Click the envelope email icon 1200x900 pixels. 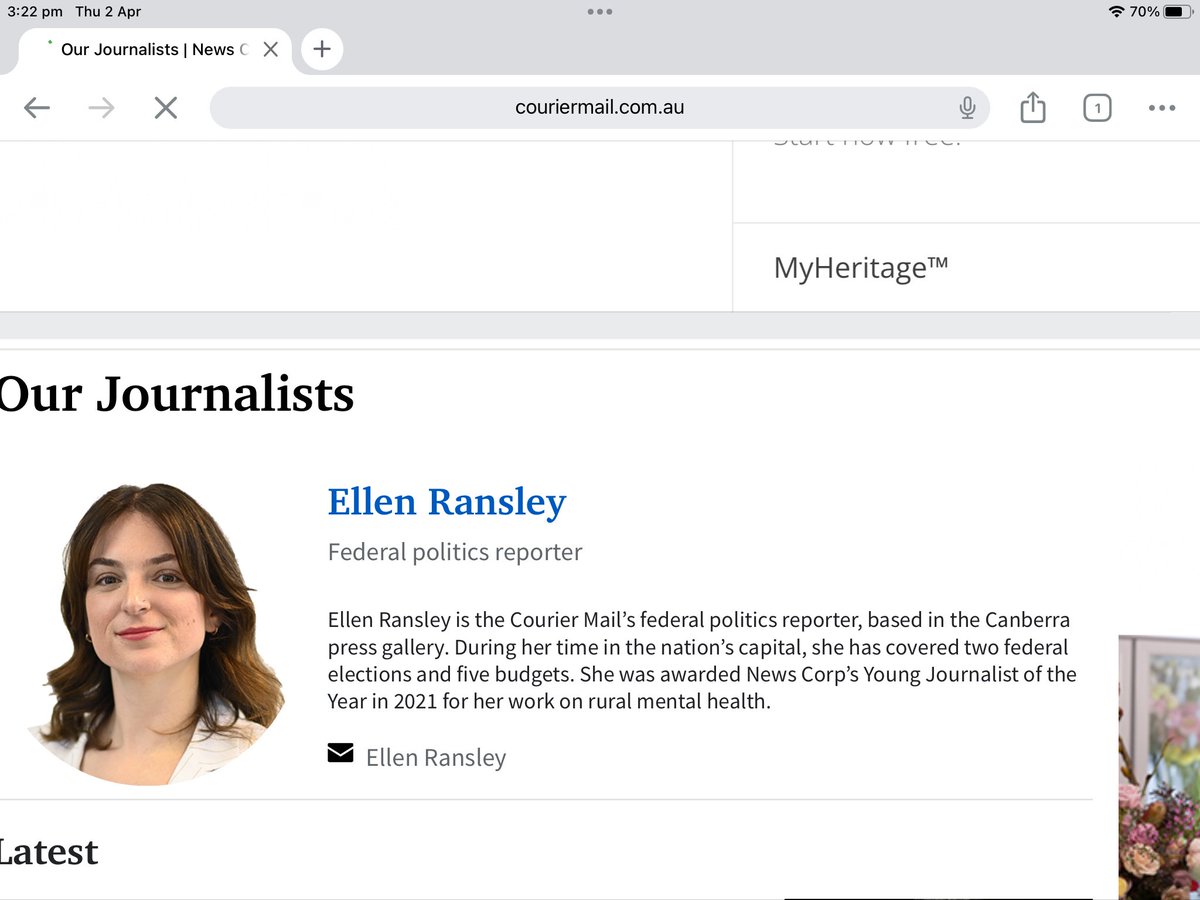pos(340,753)
